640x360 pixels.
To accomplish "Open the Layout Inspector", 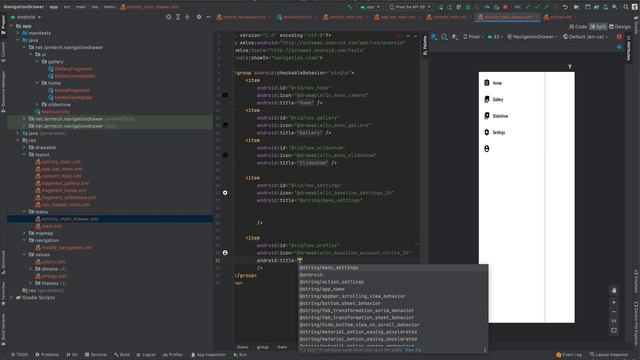I will point(609,355).
